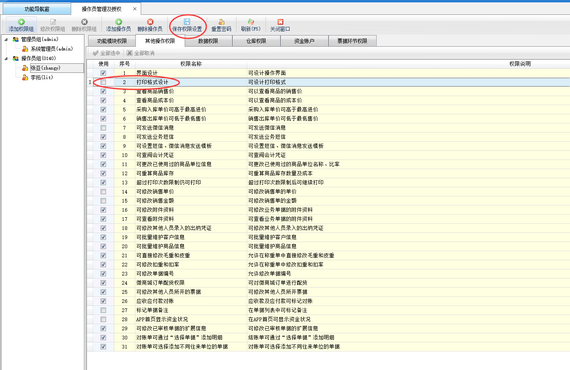The image size is (570, 370).
Task: Uncheck the 界面设计 permission checkbox
Action: tap(104, 73)
